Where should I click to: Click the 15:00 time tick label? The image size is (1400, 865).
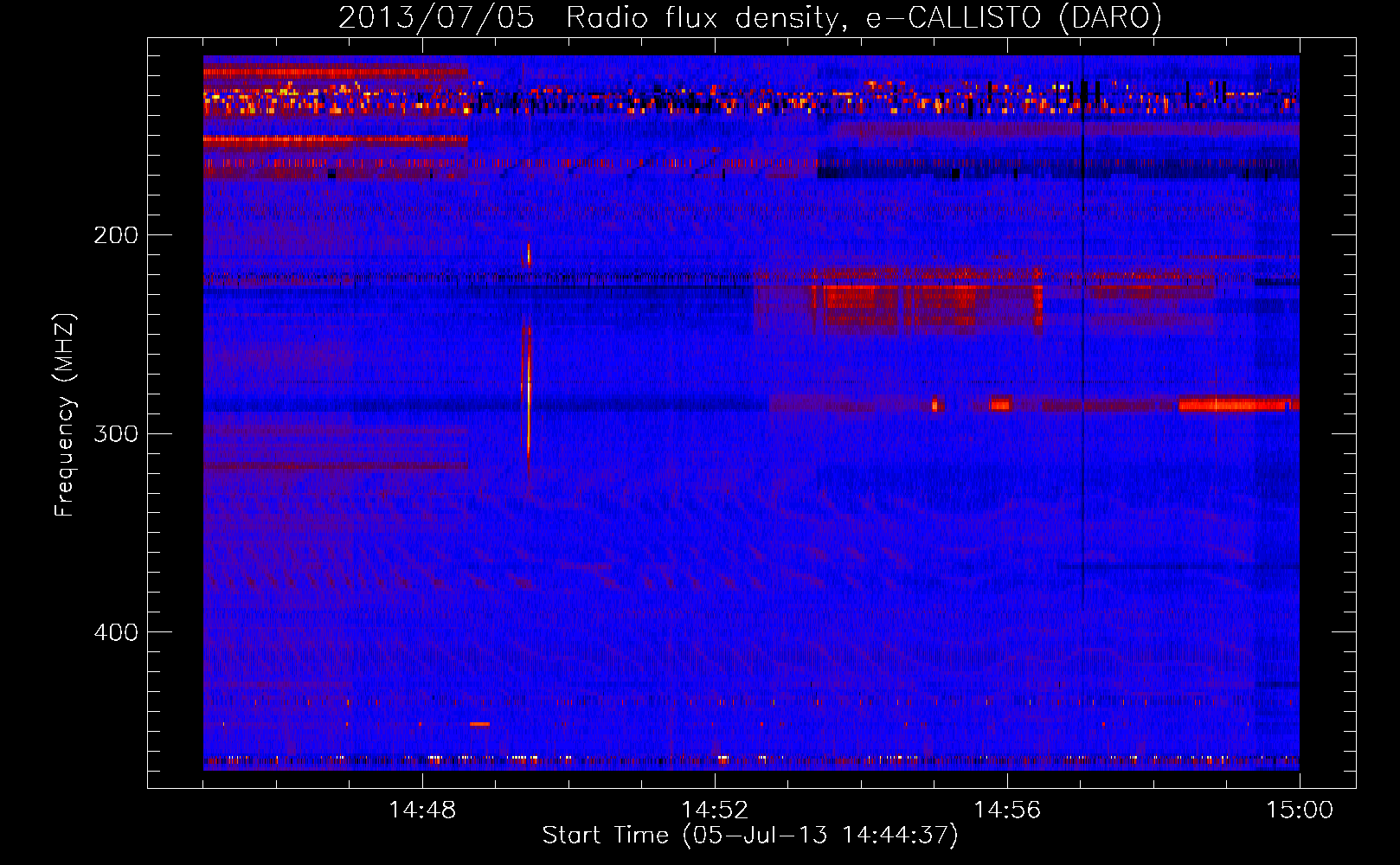pyautogui.click(x=1300, y=811)
